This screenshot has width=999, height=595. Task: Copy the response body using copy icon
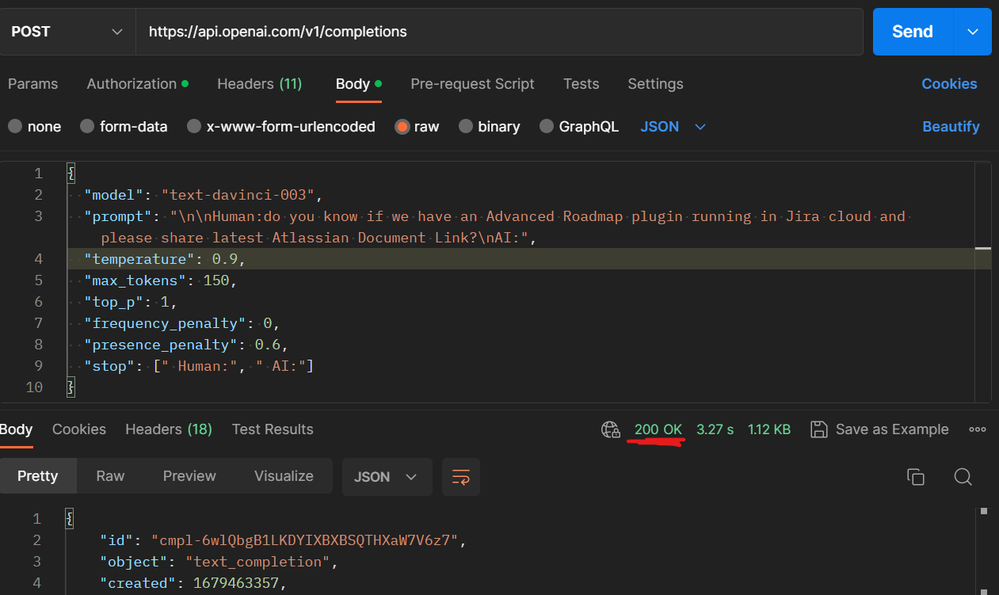(916, 477)
